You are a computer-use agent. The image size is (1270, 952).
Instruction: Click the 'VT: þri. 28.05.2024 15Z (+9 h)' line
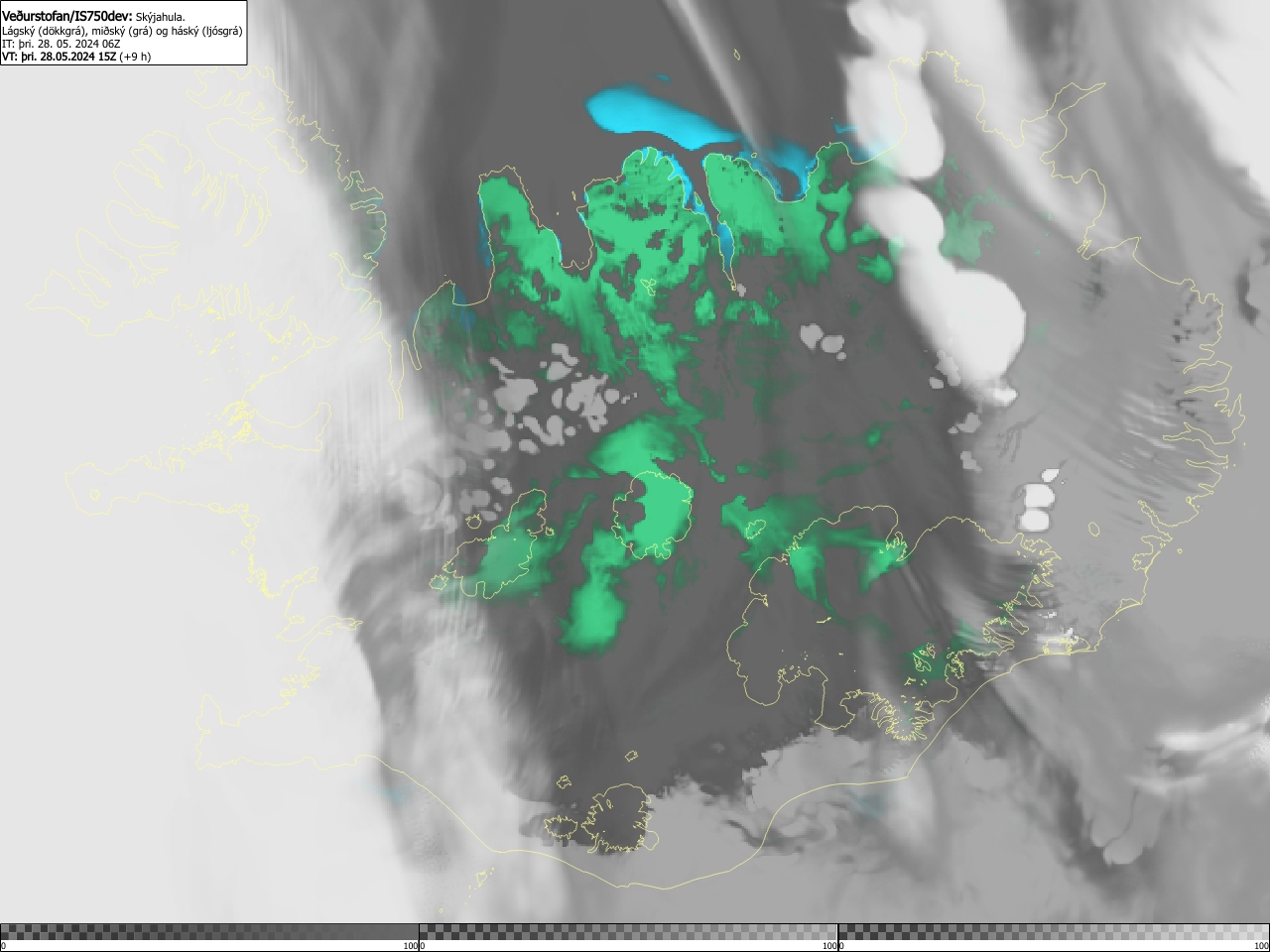76,57
